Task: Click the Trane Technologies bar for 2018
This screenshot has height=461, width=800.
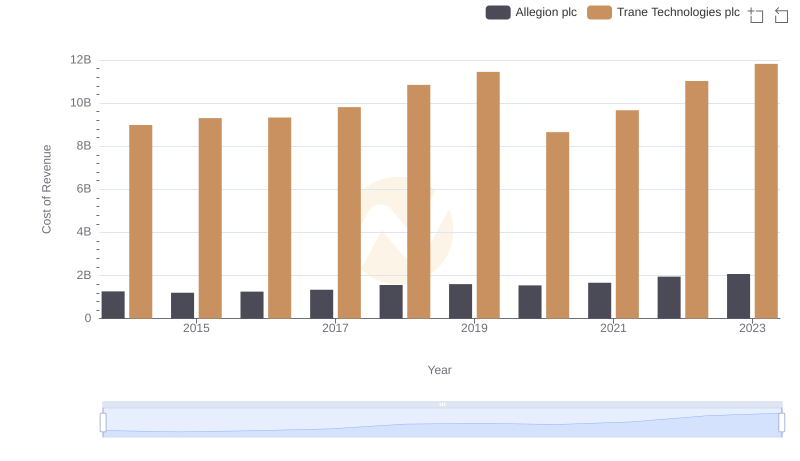Action: point(419,202)
